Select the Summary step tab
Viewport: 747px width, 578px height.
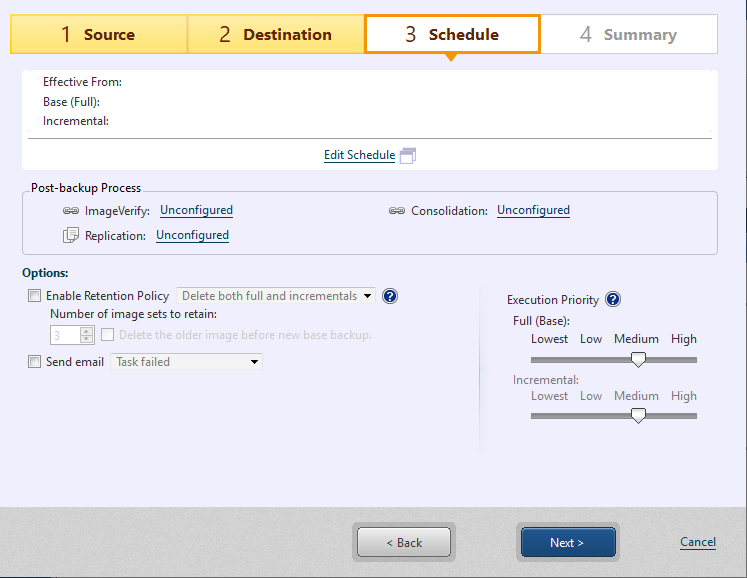pos(628,34)
